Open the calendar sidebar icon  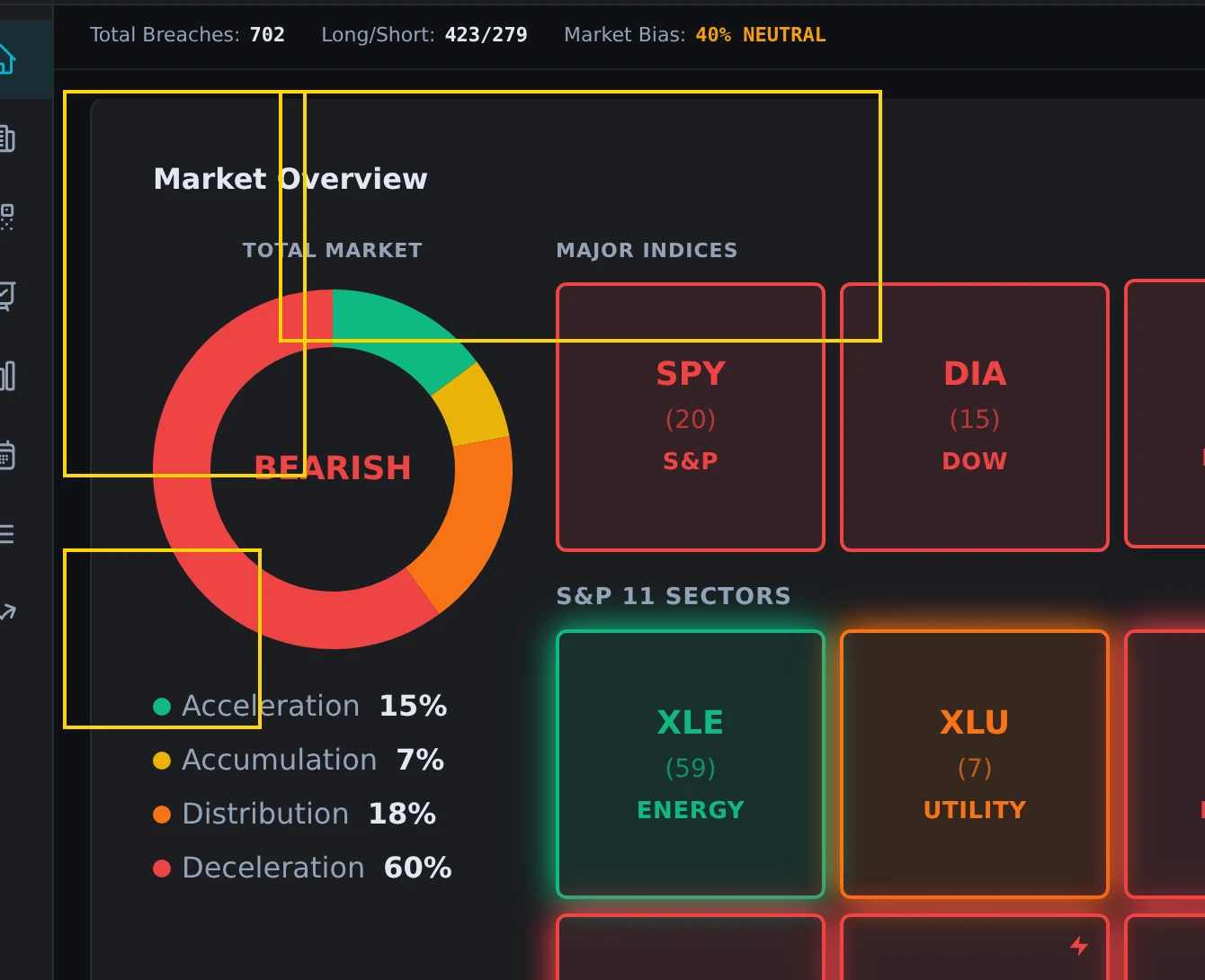click(x=6, y=455)
